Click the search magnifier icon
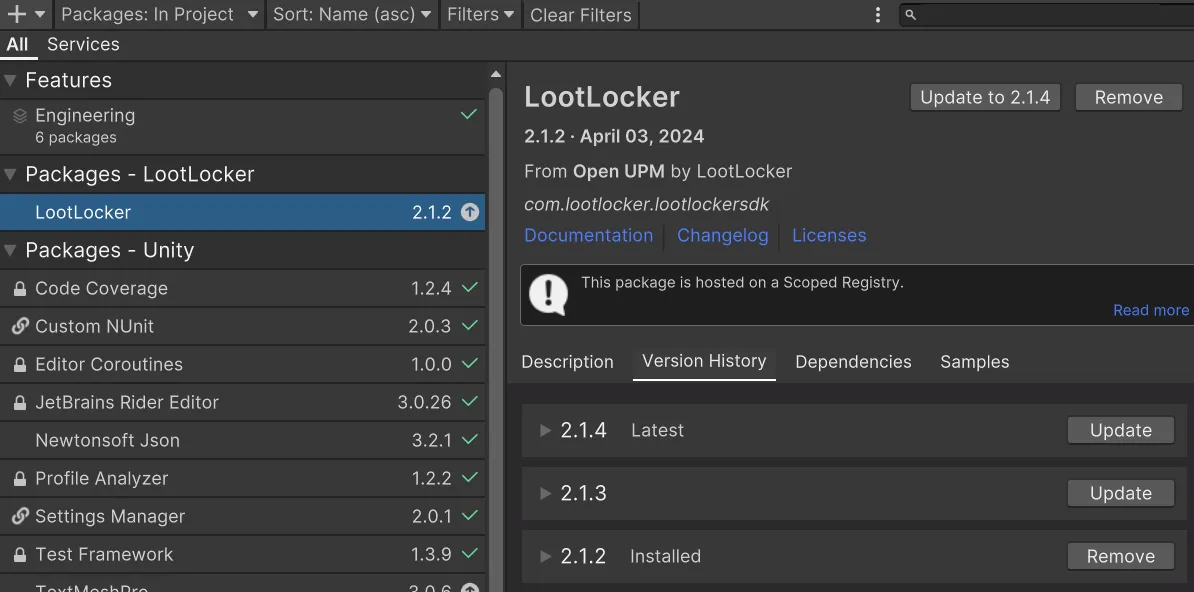The width and height of the screenshot is (1194, 592). click(x=910, y=14)
